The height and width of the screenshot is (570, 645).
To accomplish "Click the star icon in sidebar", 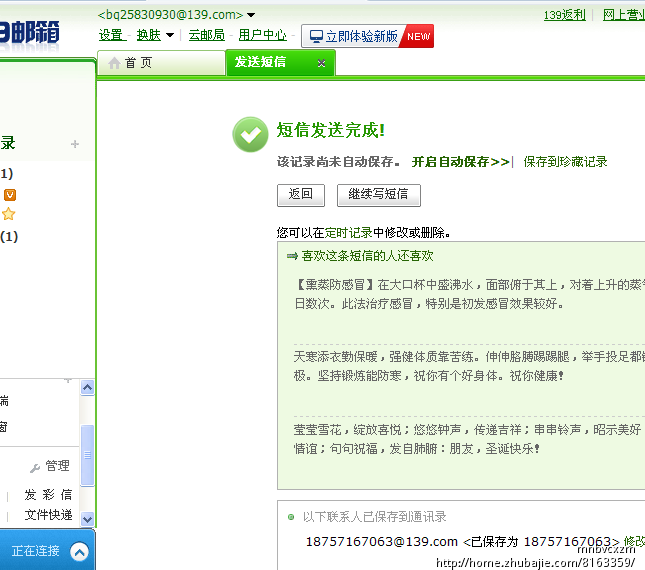I will click(x=9, y=214).
